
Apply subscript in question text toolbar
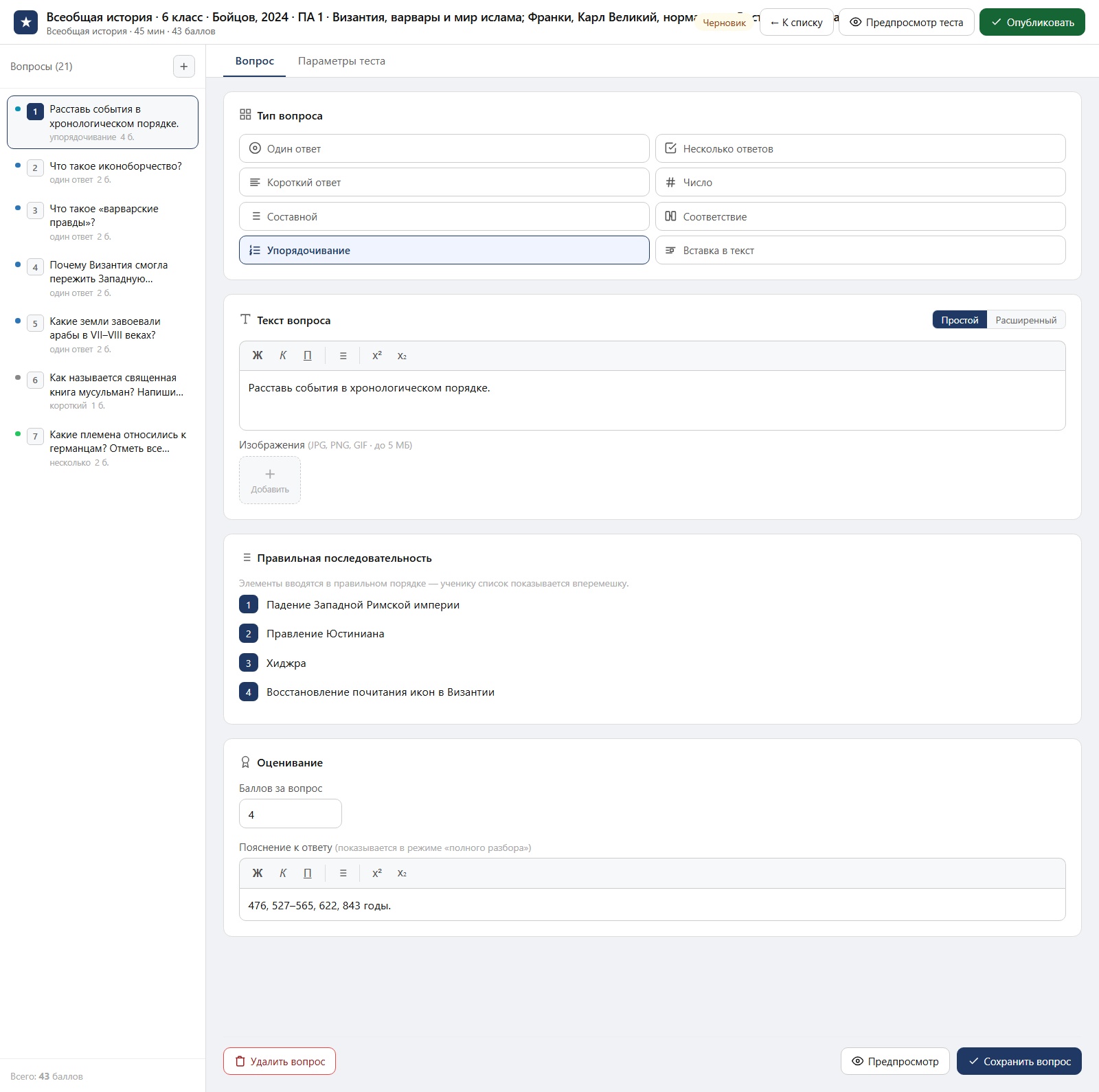(402, 356)
